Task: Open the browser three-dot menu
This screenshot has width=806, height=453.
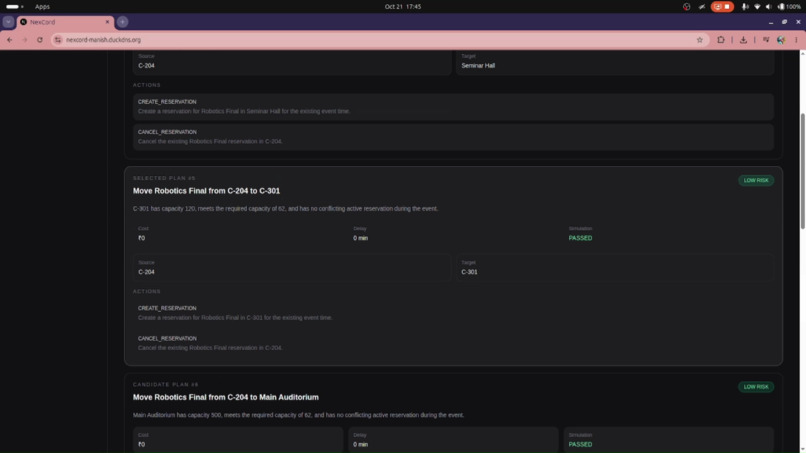Action: [x=796, y=40]
